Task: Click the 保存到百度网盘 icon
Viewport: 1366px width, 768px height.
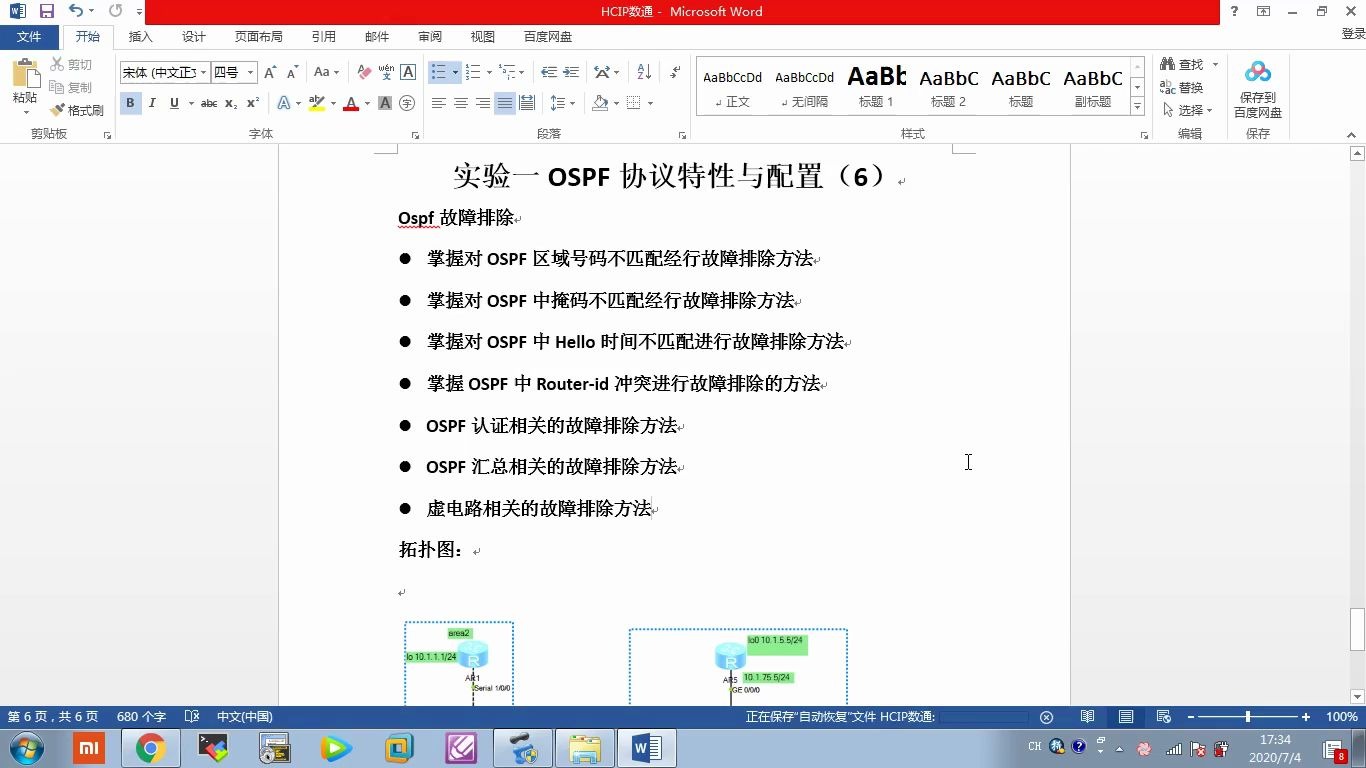Action: coord(1257,72)
